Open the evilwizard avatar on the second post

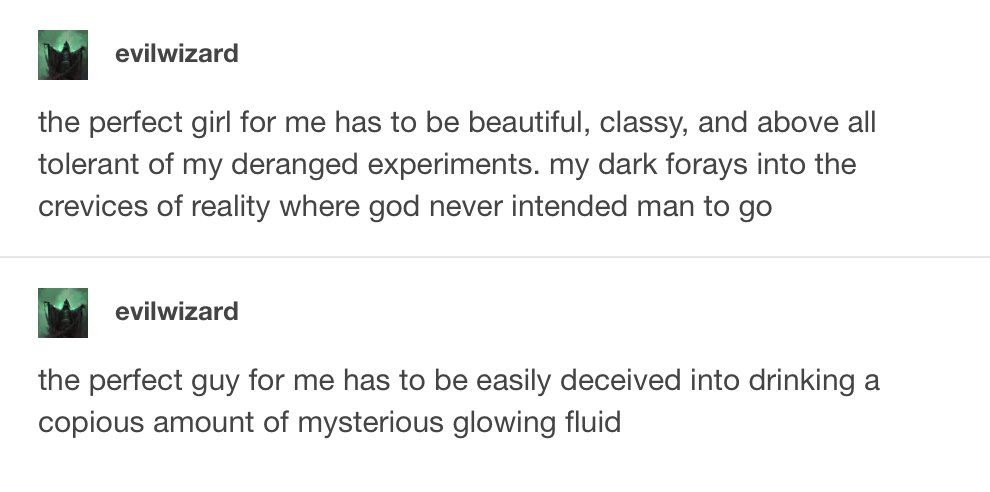pos(63,313)
